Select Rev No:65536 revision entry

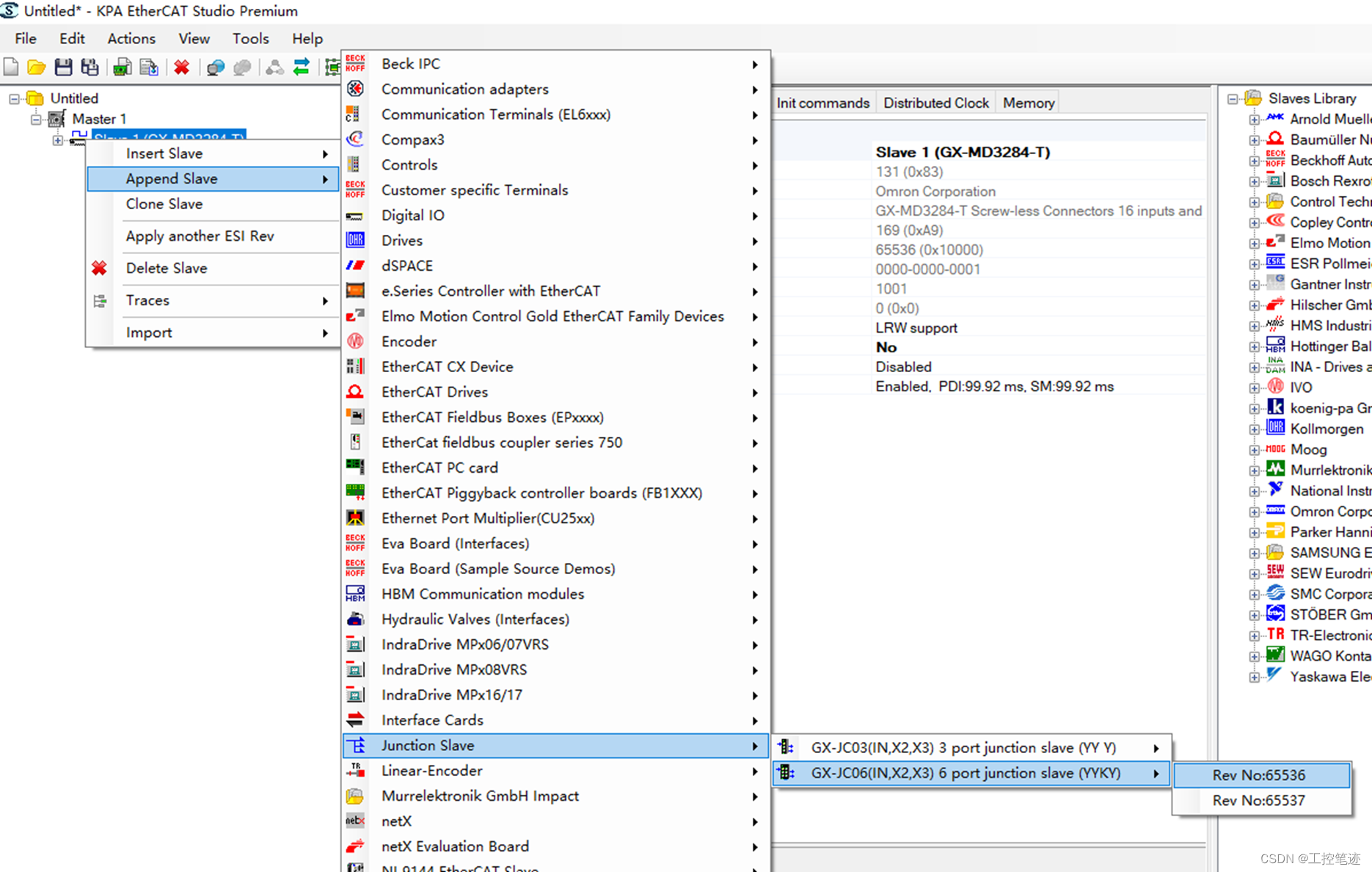1261,775
